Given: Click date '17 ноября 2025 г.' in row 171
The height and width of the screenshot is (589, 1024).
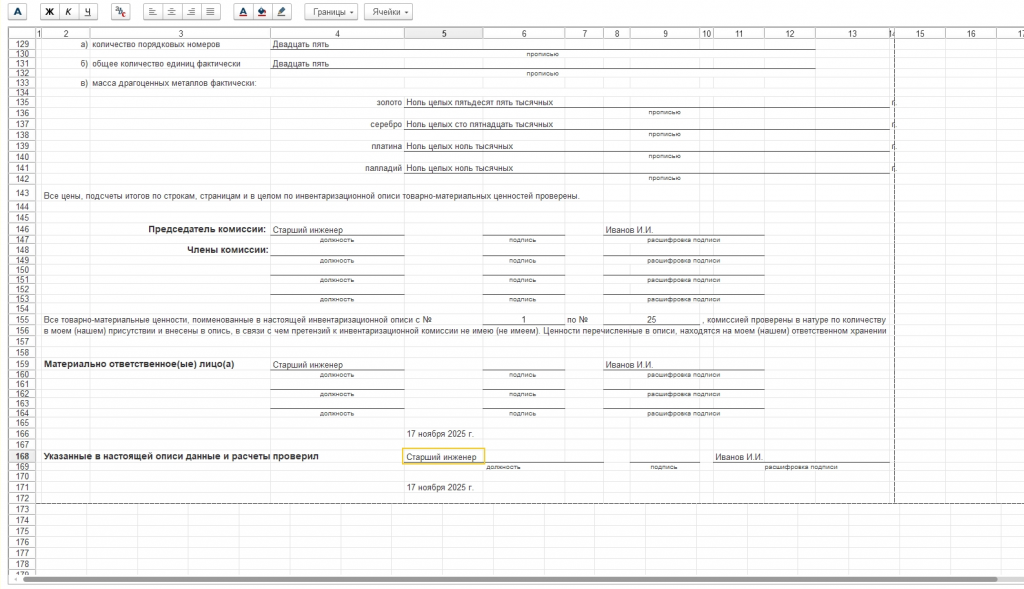Looking at the screenshot, I should (440, 487).
